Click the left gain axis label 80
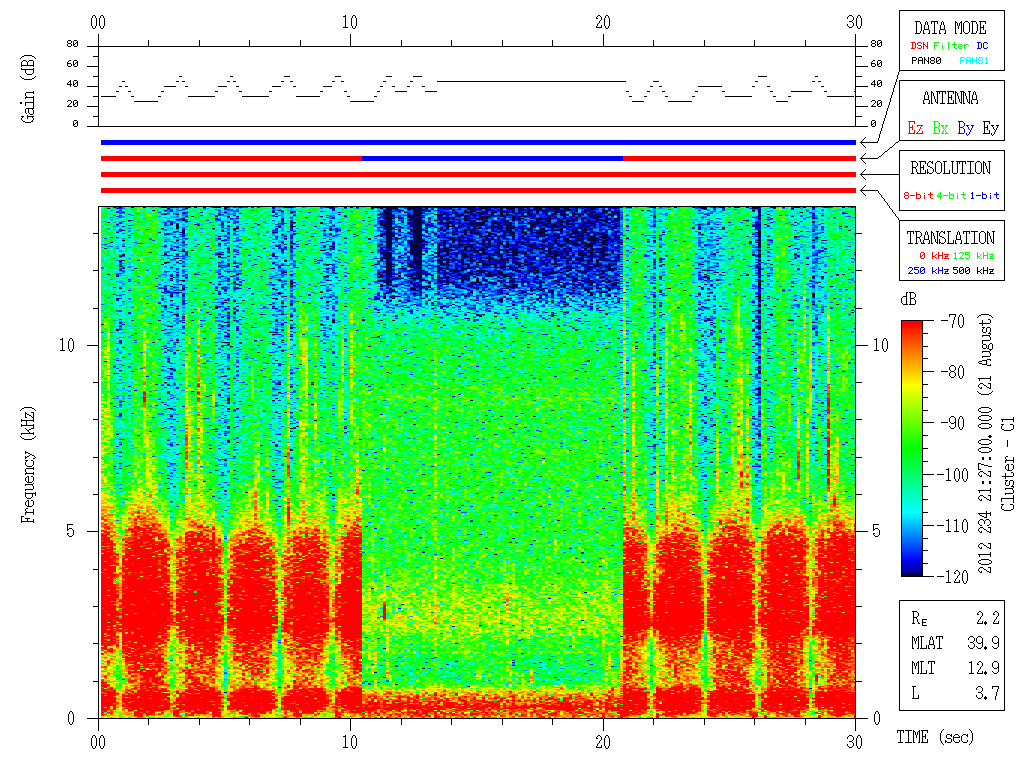 [72, 44]
